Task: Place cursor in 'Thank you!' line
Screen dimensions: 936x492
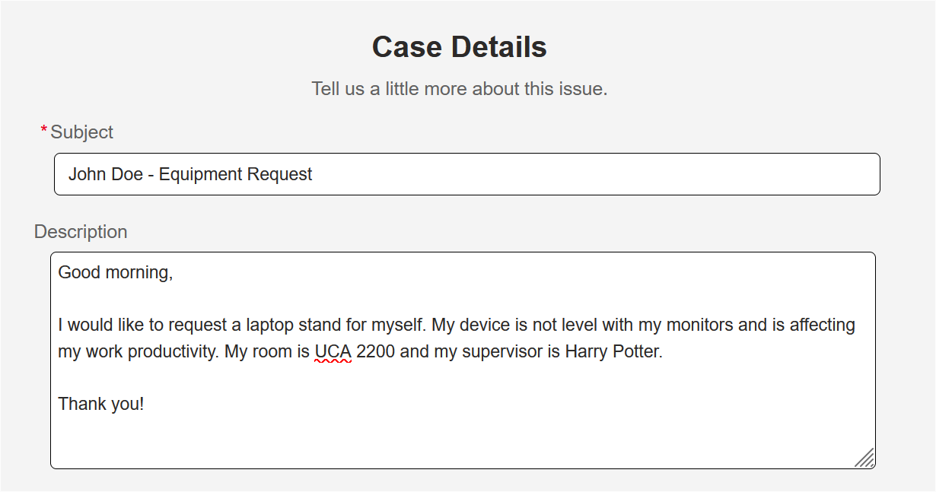Action: click(101, 404)
